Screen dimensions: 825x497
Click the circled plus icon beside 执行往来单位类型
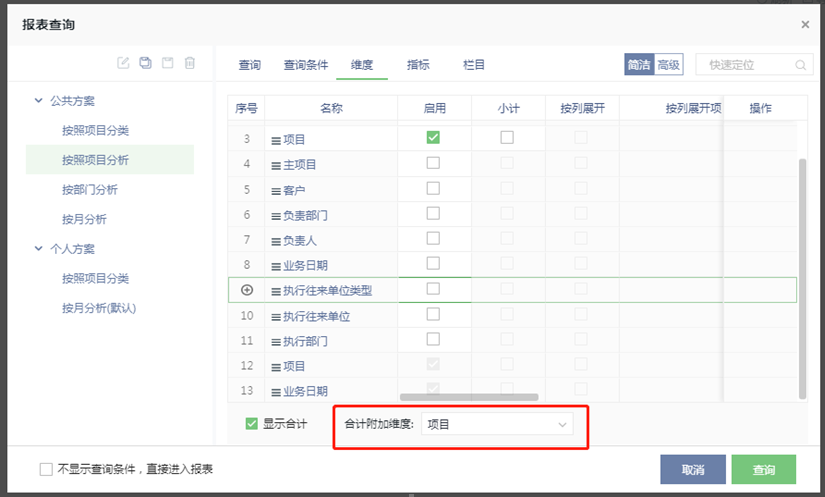247,290
